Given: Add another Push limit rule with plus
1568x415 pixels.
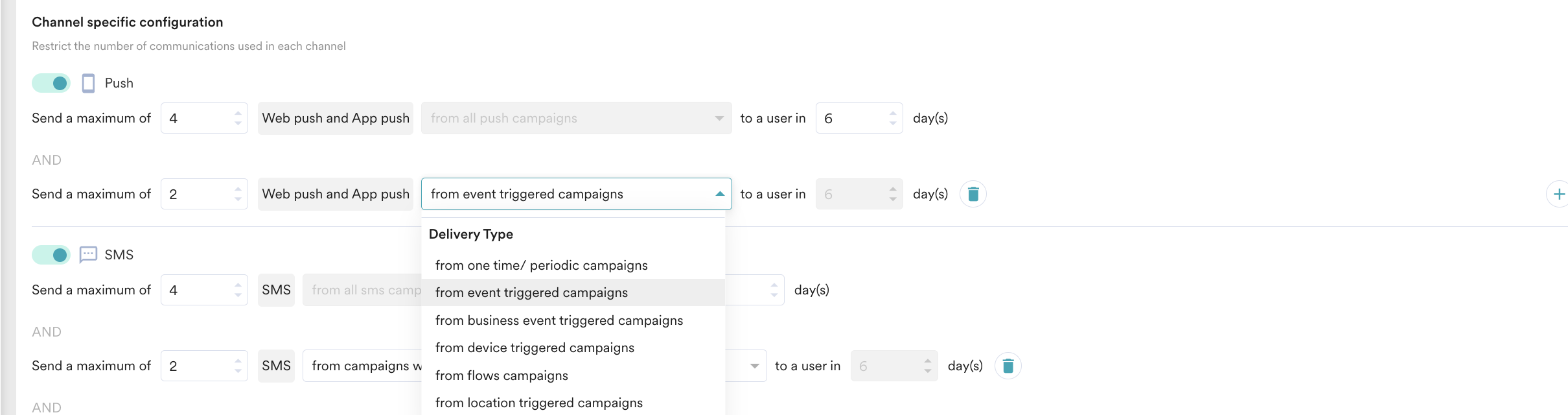Looking at the screenshot, I should point(1559,194).
